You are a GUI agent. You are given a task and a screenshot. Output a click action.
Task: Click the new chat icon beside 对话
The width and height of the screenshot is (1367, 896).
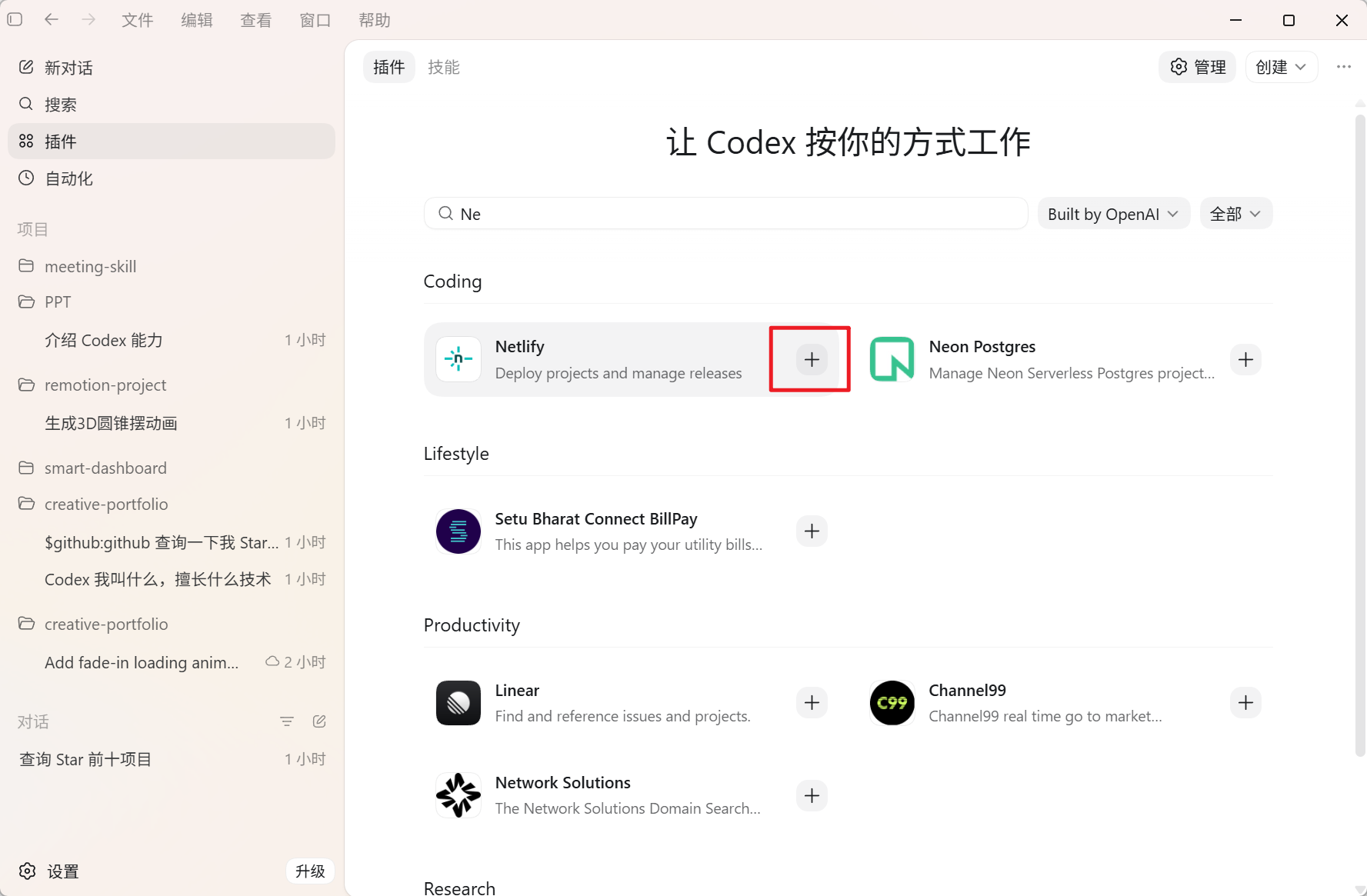tap(319, 721)
